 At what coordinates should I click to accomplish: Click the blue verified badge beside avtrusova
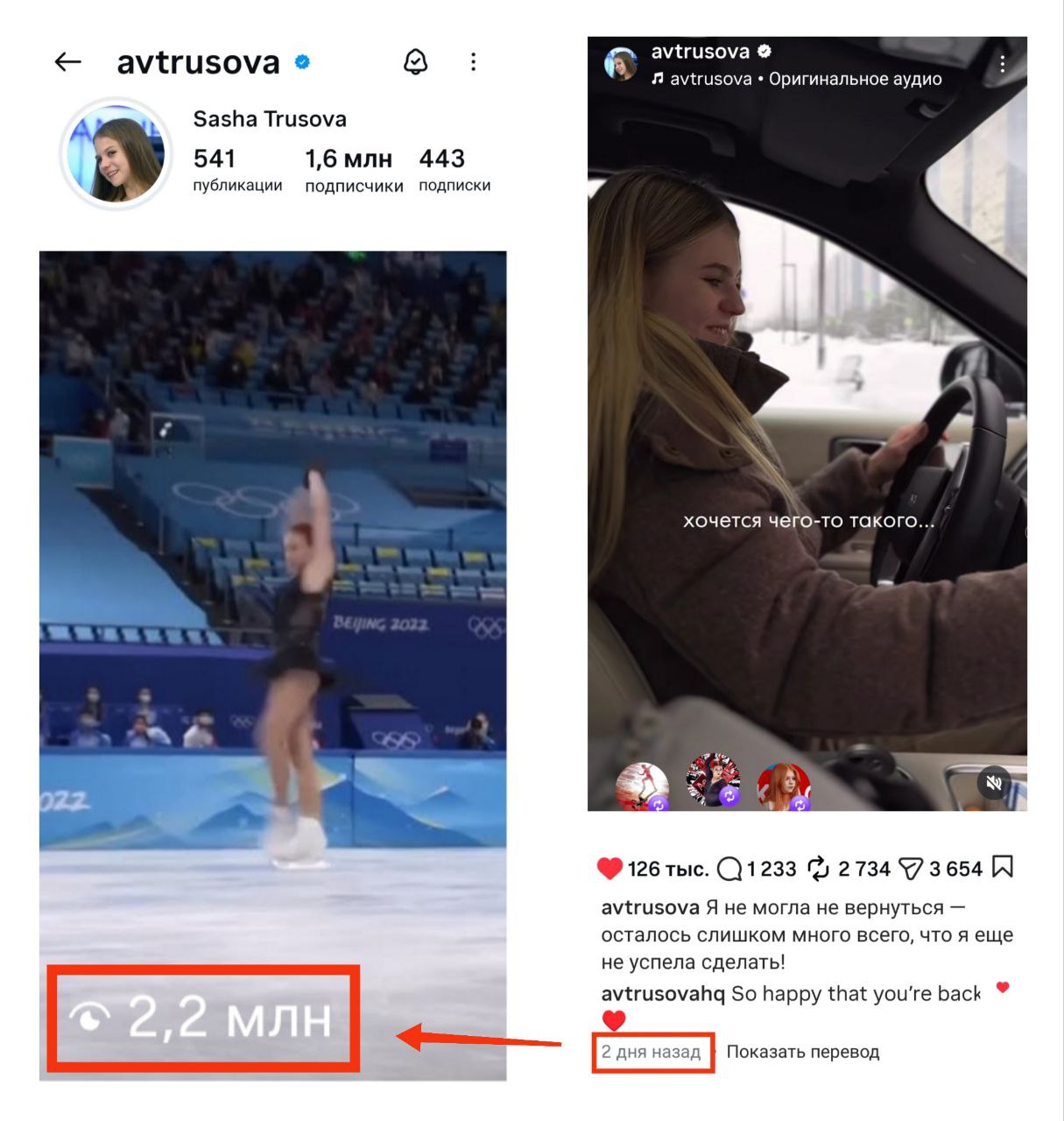(303, 62)
